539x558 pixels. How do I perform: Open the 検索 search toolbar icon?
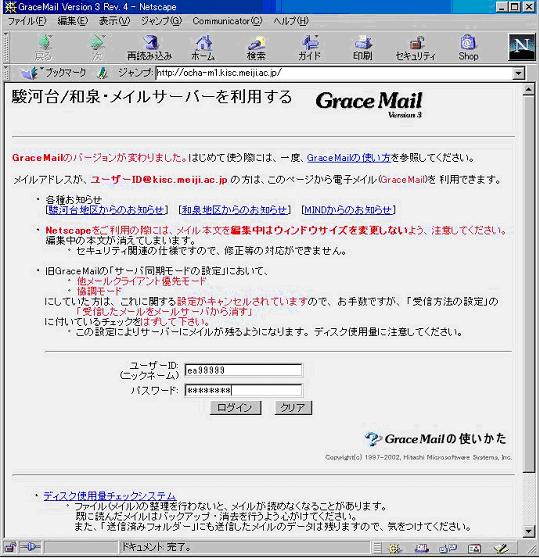(256, 47)
